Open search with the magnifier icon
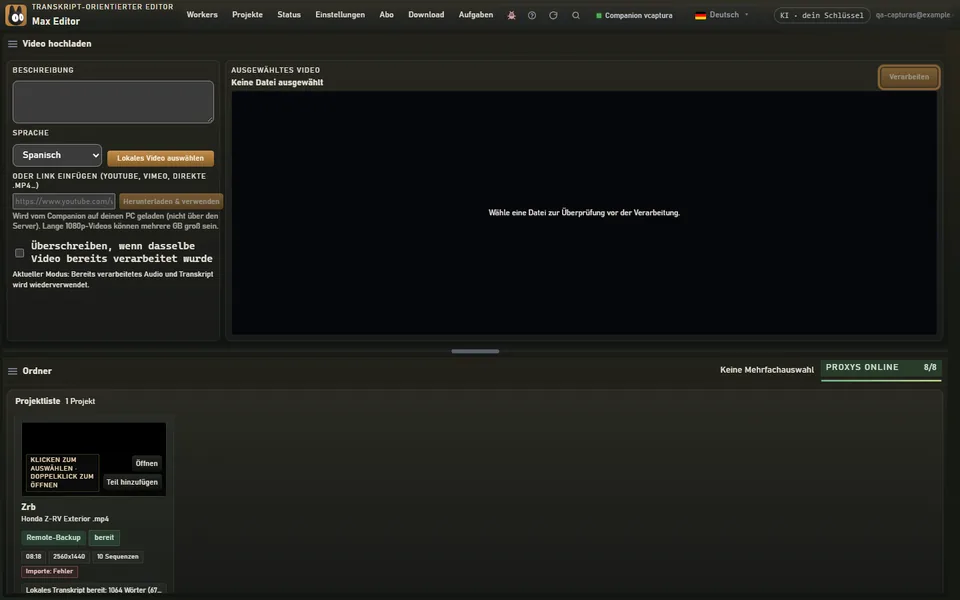Screen dimensions: 960x600 (576, 15)
